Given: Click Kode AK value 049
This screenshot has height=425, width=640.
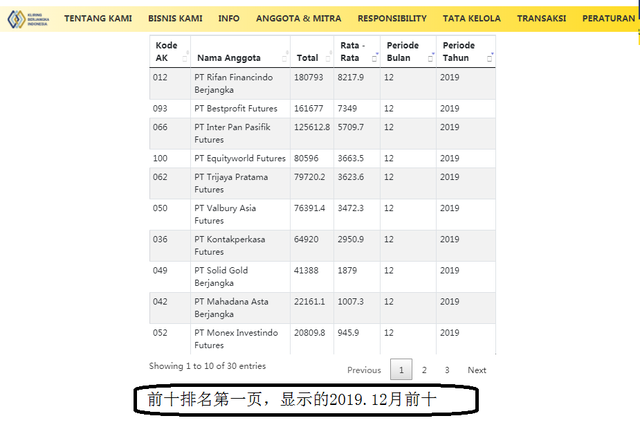Looking at the screenshot, I should [x=160, y=270].
